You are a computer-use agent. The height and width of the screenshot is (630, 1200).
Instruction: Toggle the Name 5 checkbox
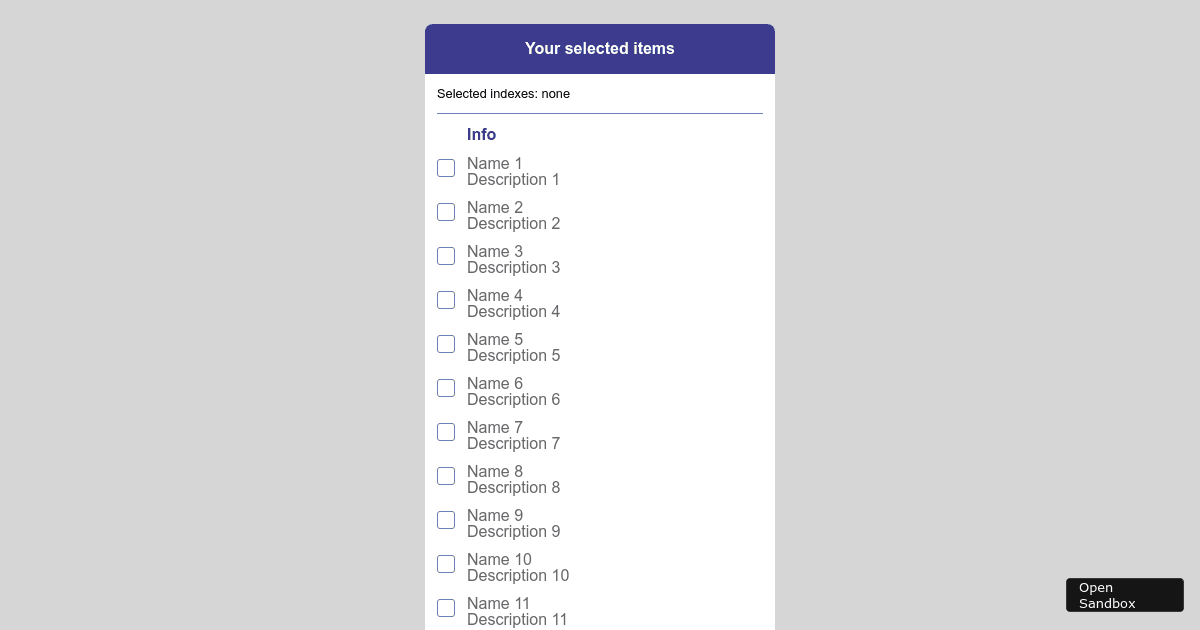click(x=446, y=344)
